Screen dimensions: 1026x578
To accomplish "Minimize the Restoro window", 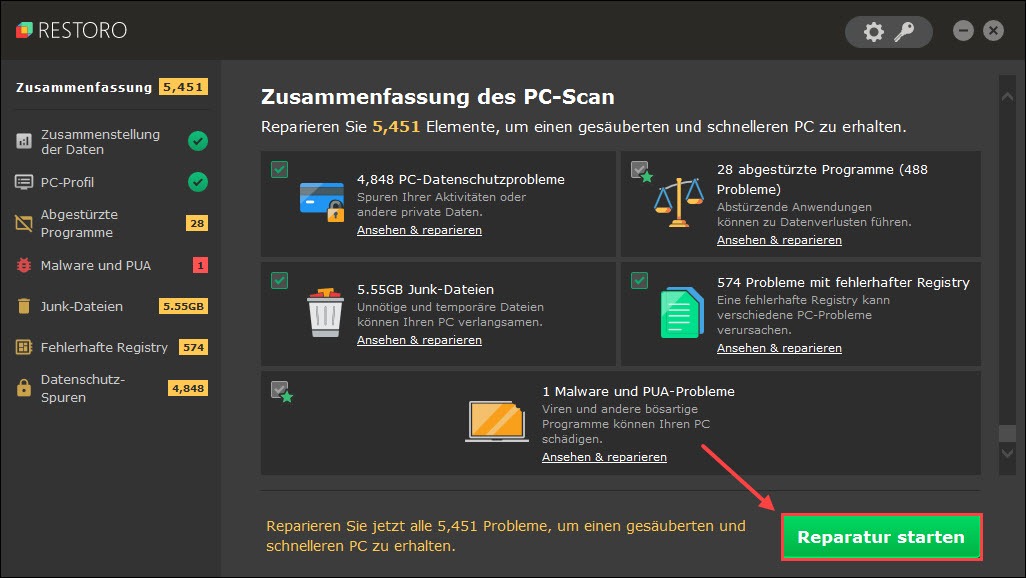I will (x=963, y=31).
